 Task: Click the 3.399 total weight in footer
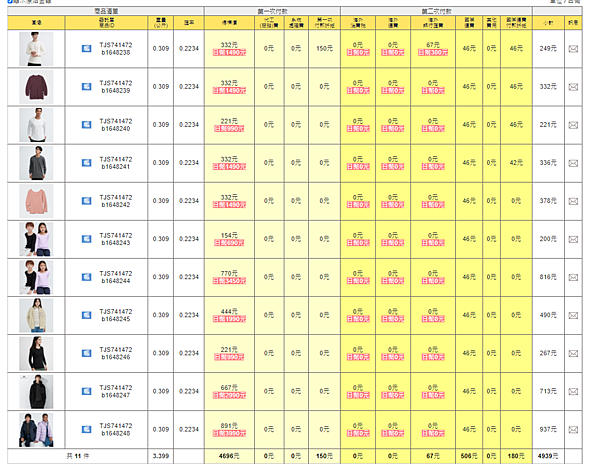pos(160,456)
